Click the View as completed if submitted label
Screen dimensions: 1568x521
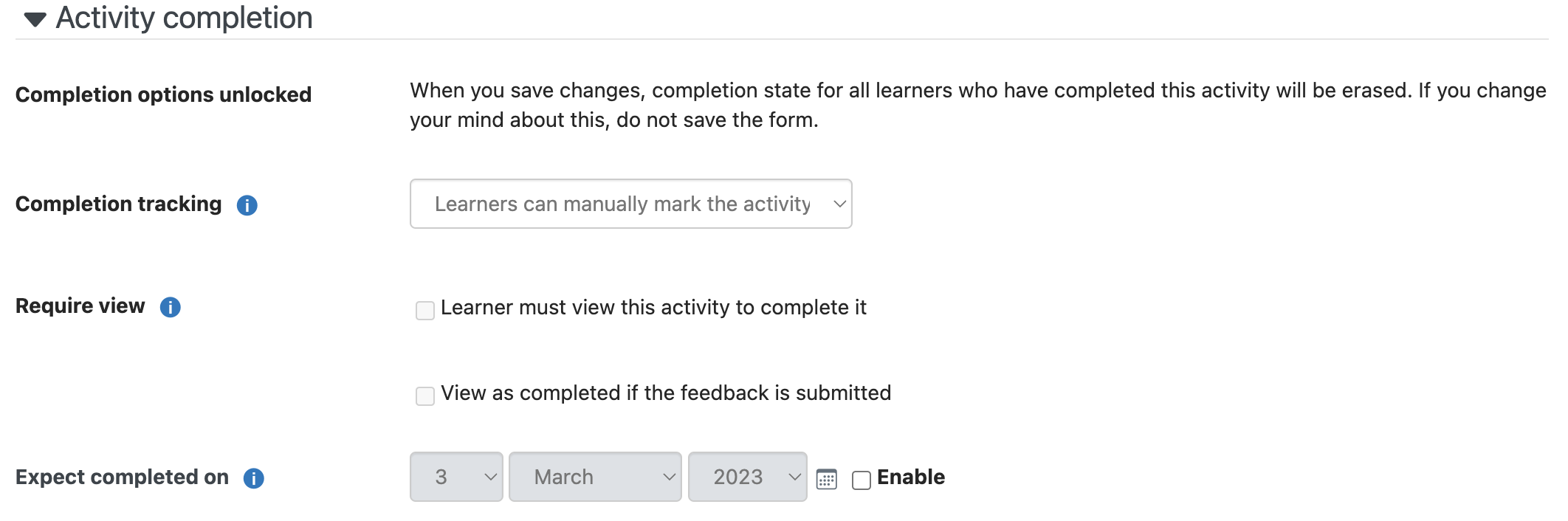[x=666, y=393]
